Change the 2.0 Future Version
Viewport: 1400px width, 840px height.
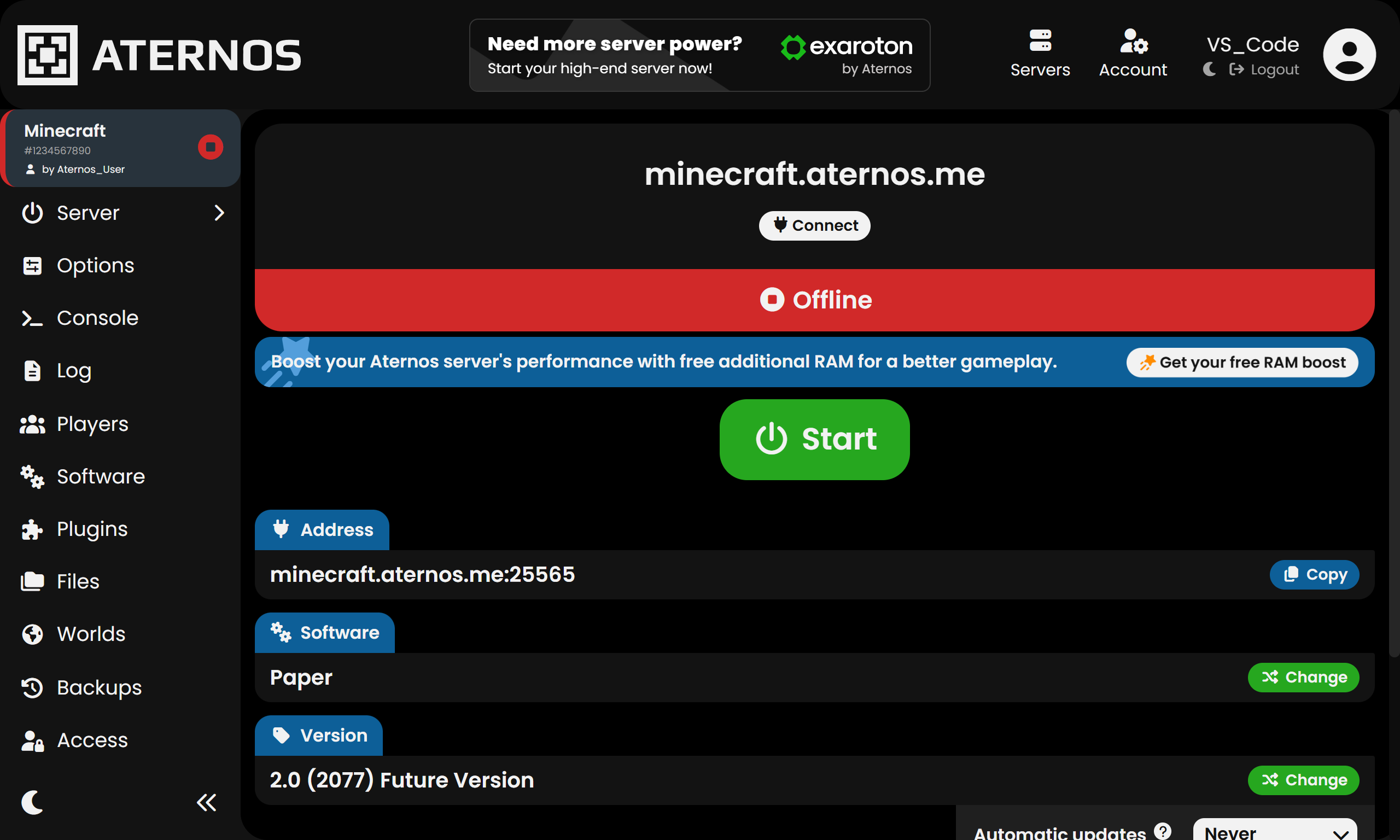pyautogui.click(x=1303, y=780)
